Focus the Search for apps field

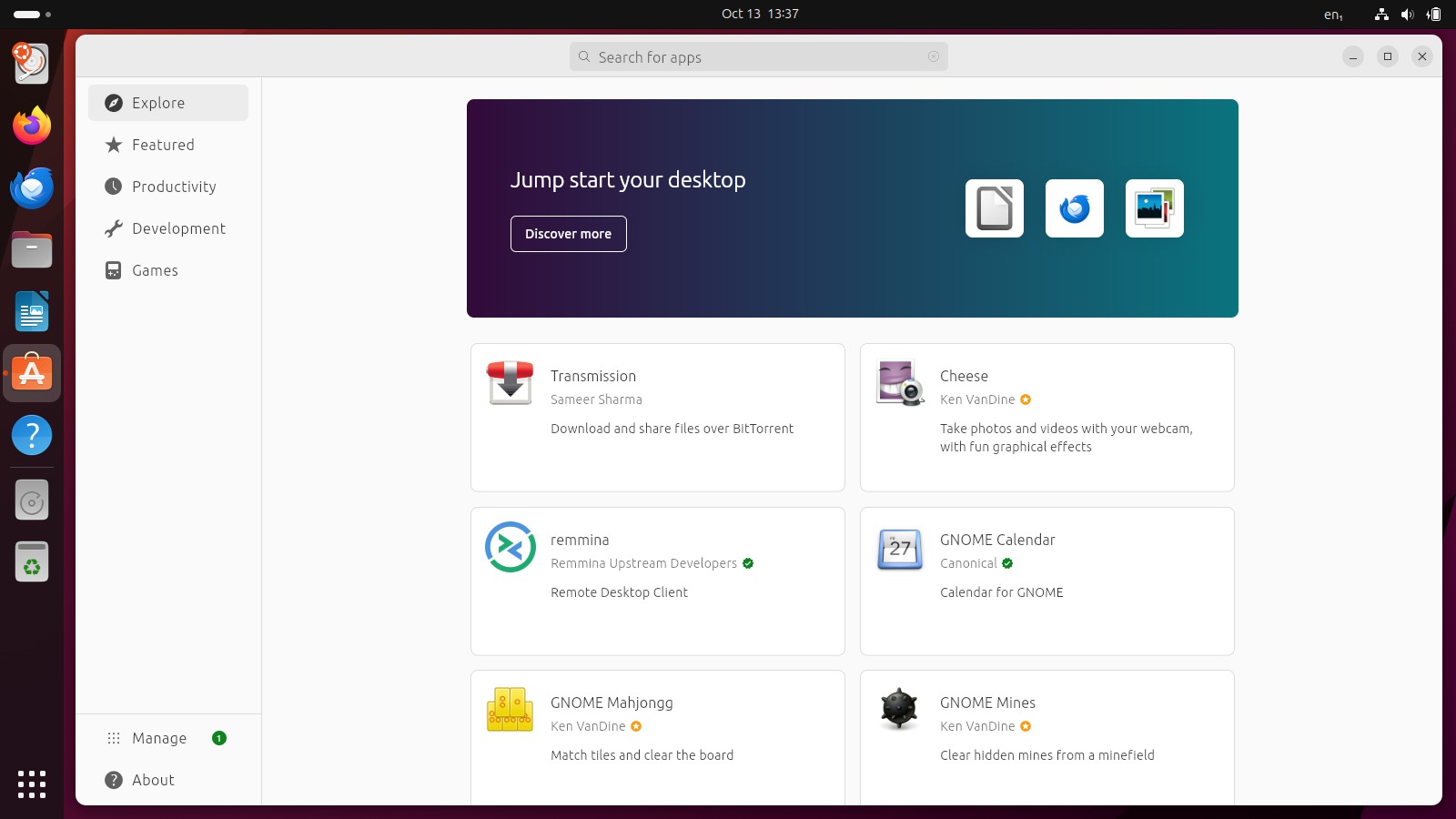759,56
